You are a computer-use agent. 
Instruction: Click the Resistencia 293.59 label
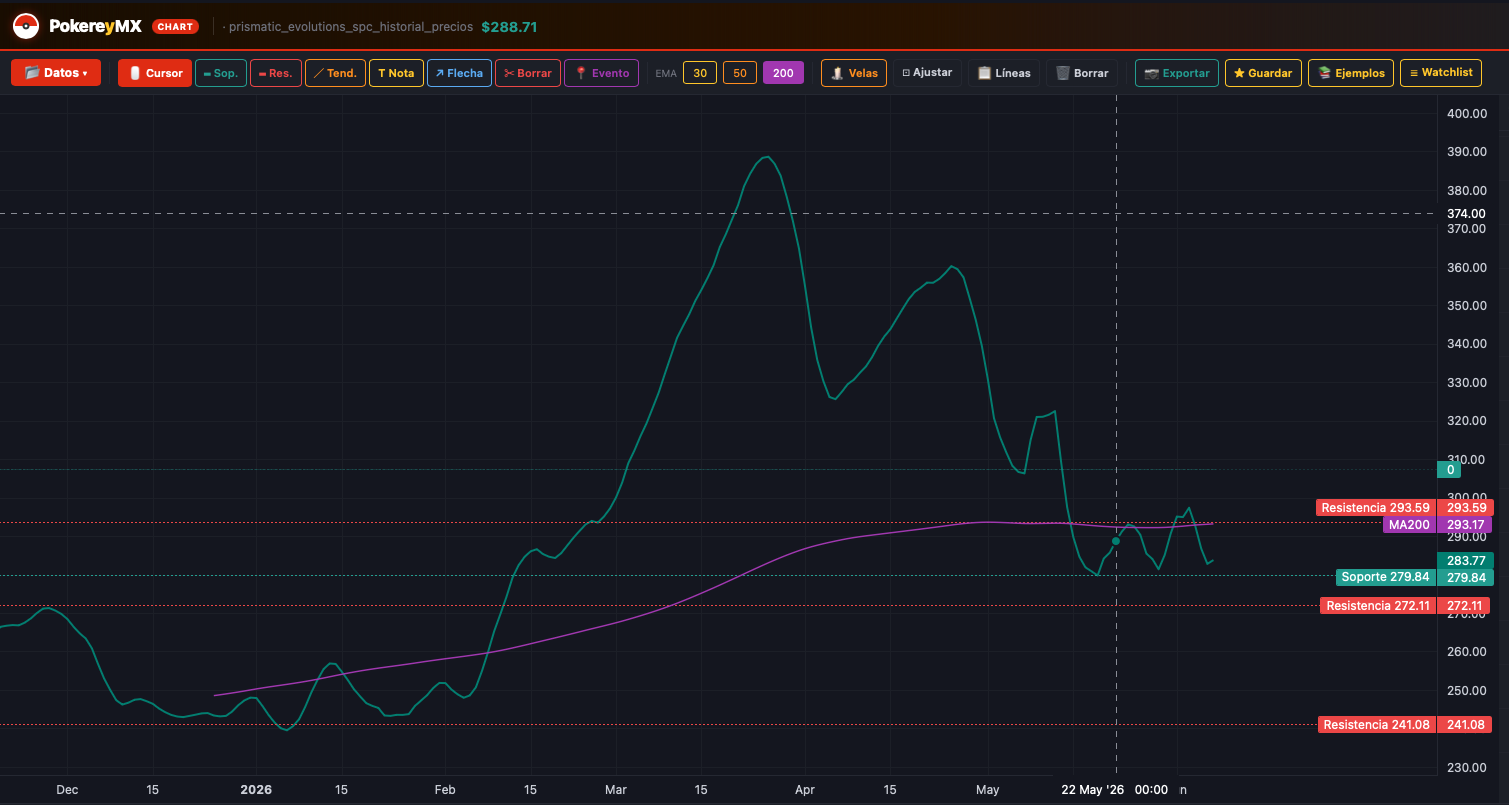(1375, 508)
